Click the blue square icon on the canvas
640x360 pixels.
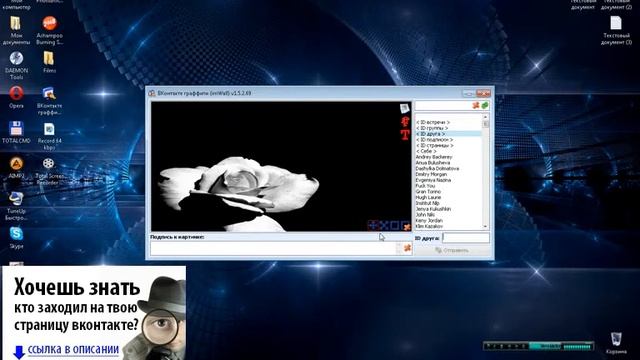click(395, 225)
